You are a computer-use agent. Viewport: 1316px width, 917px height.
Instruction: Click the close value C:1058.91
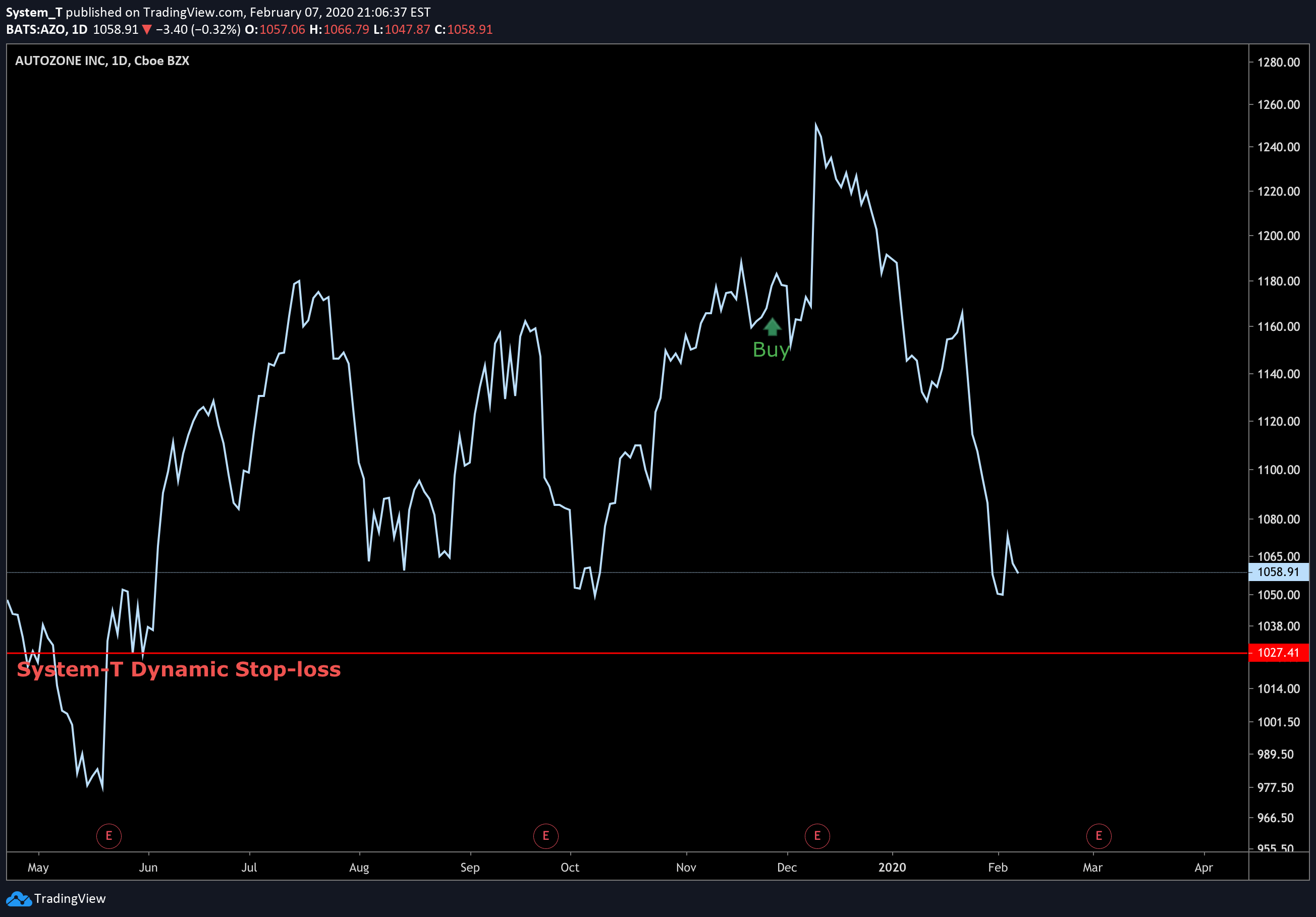[464, 30]
